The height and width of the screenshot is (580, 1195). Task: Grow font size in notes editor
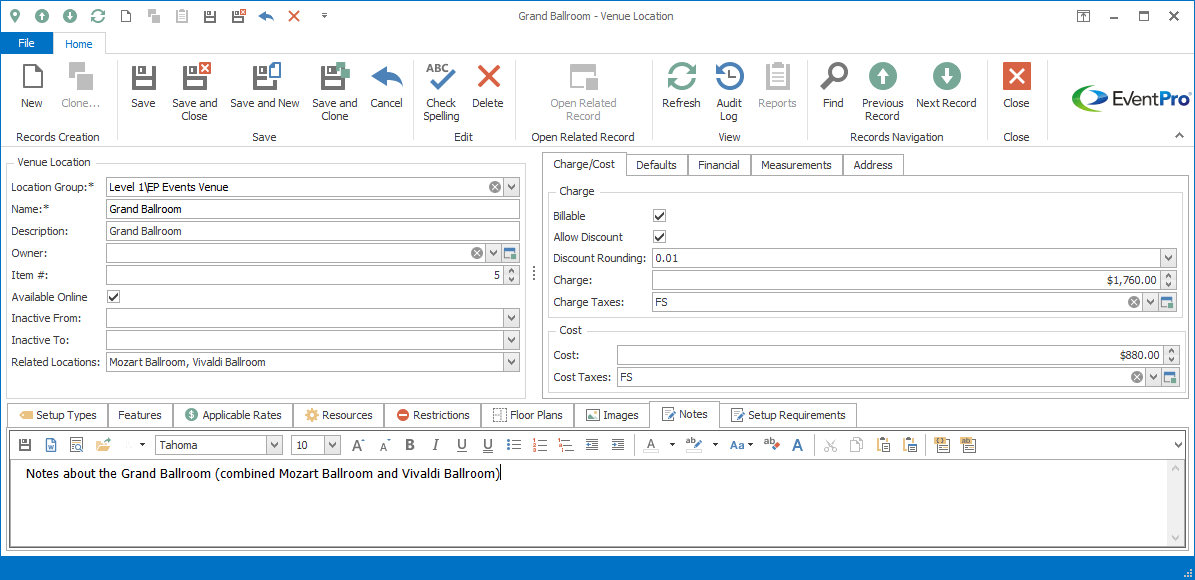[357, 445]
